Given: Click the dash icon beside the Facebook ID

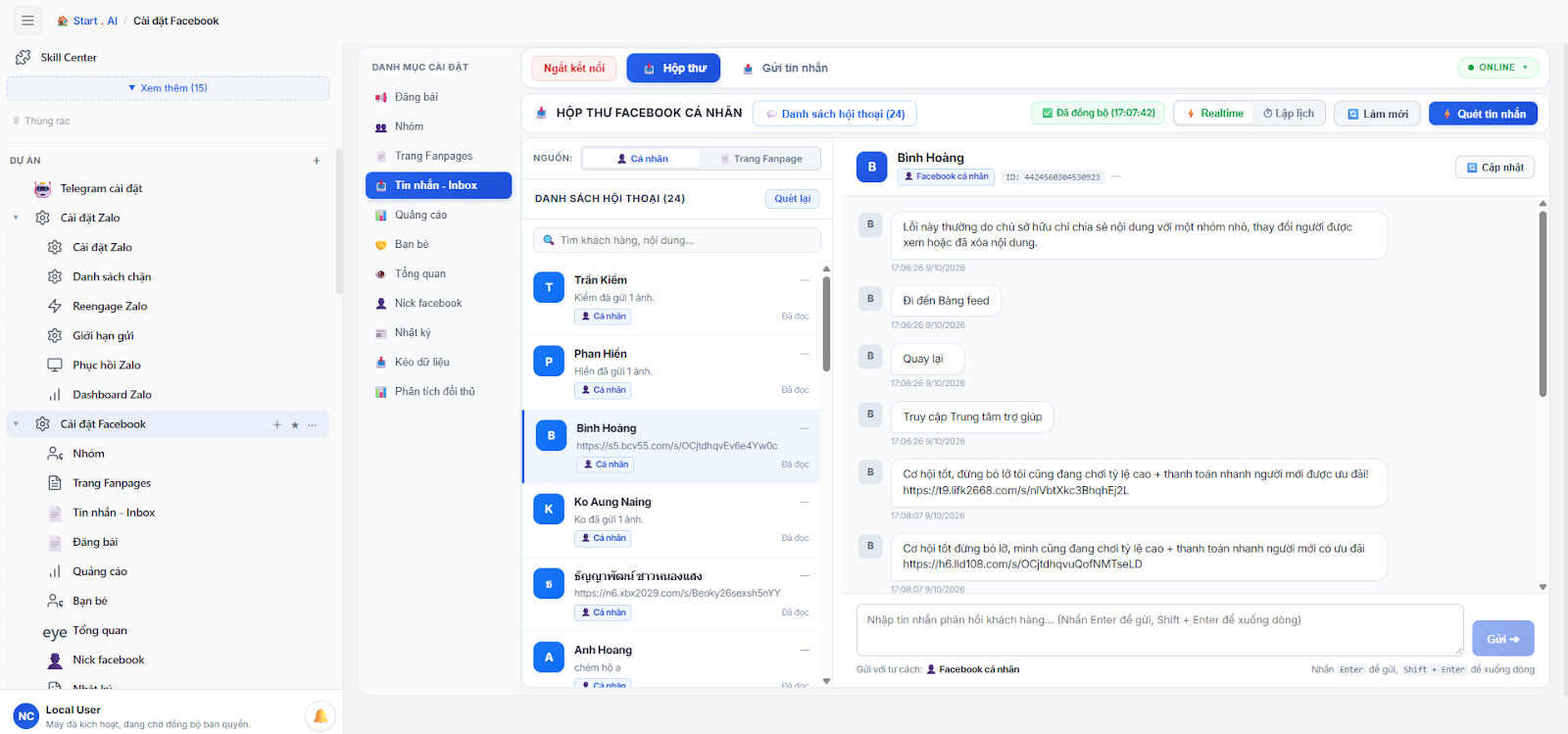Looking at the screenshot, I should tap(1116, 176).
